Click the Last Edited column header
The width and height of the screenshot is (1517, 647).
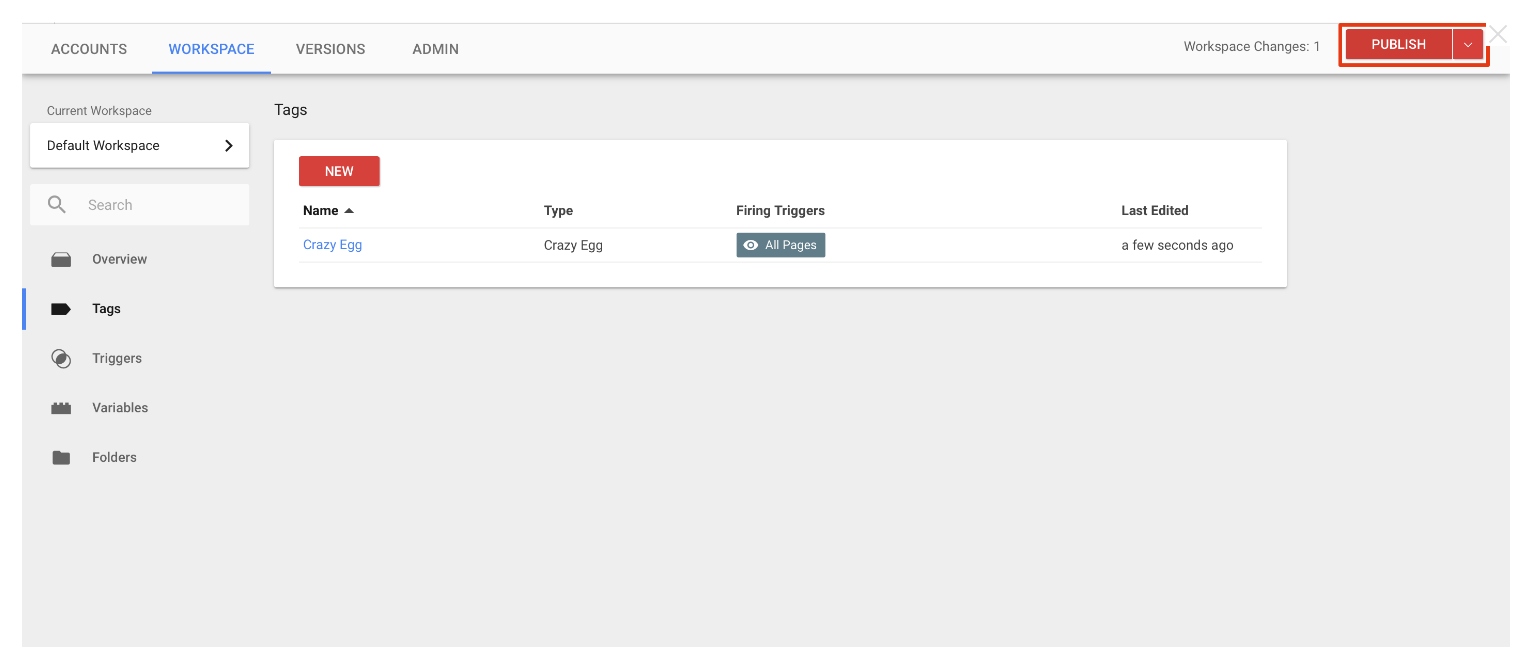(1155, 211)
